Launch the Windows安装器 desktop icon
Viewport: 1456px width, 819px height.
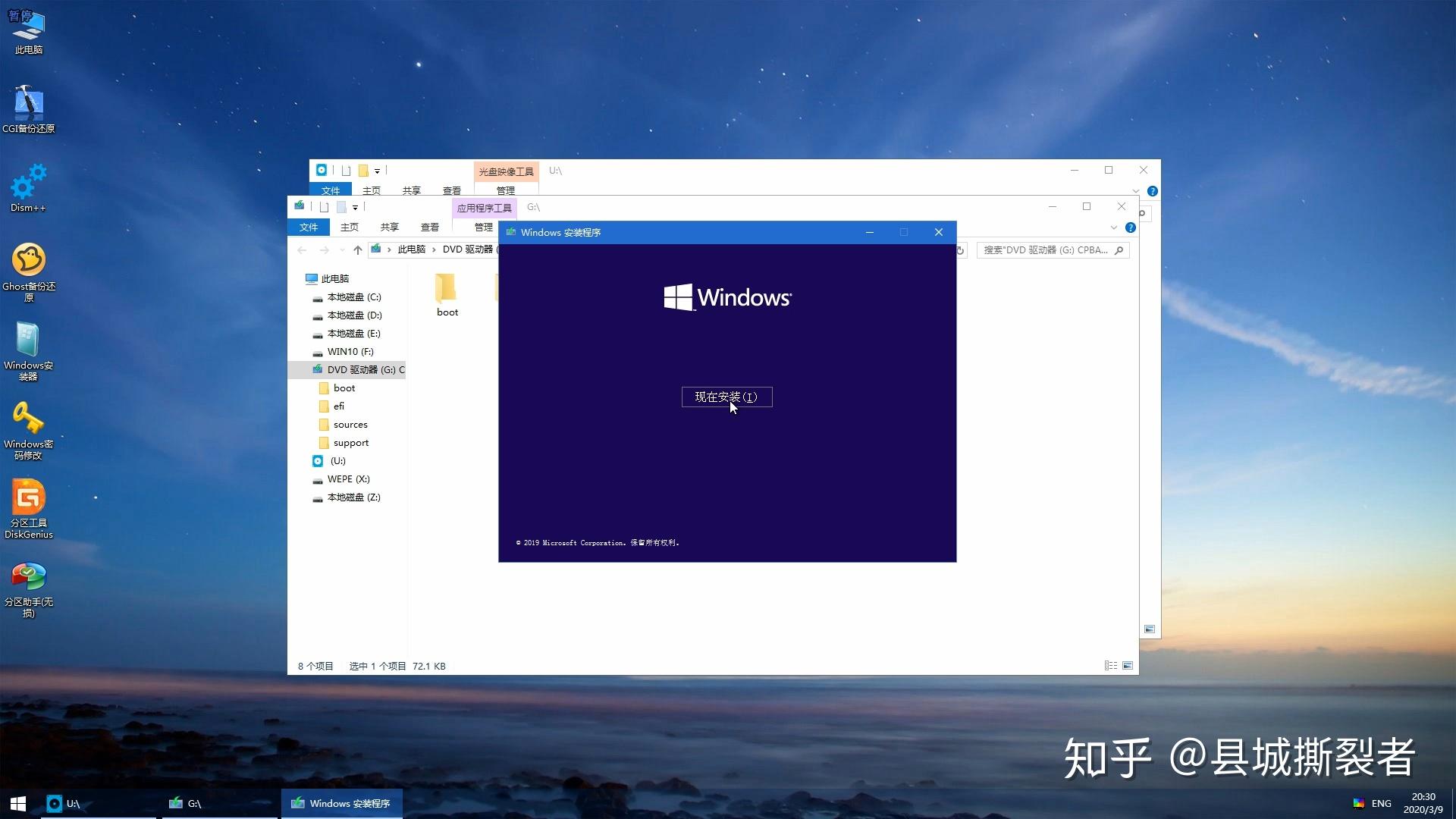pos(29,351)
